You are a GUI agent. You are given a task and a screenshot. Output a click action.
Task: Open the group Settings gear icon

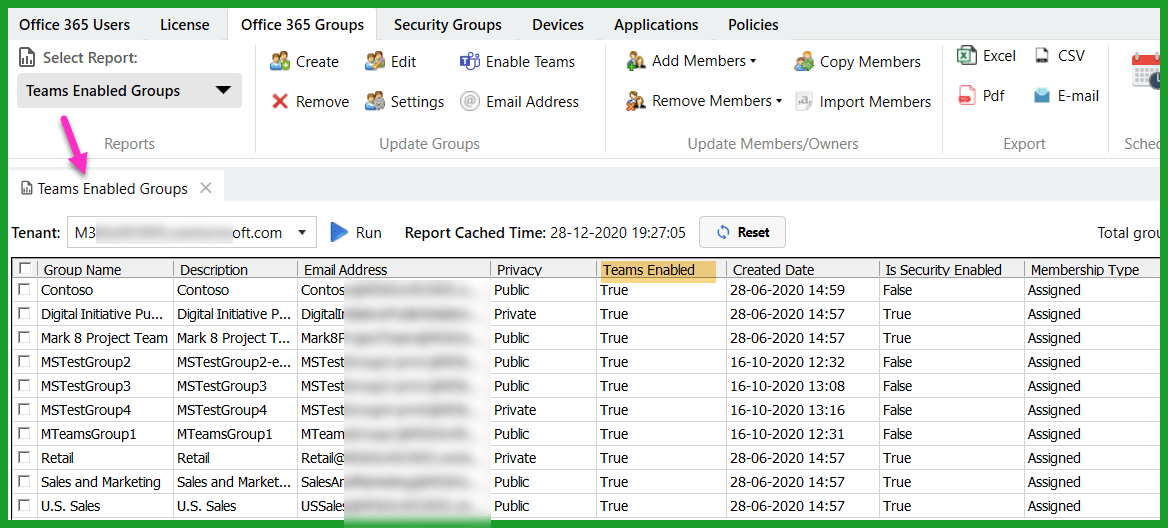375,101
